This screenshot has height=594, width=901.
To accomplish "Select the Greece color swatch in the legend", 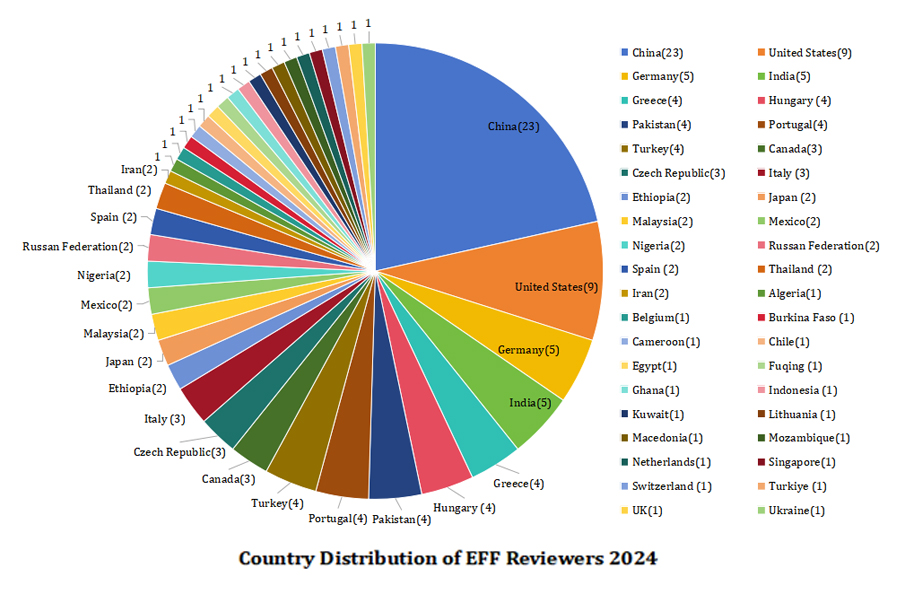I will point(625,101).
